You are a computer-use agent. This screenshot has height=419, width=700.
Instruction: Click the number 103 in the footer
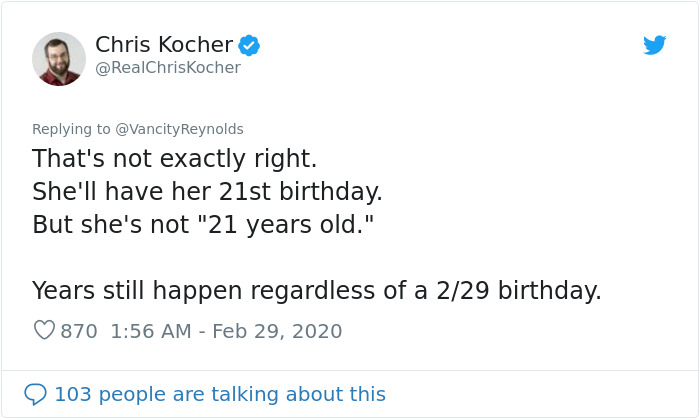click(x=71, y=394)
